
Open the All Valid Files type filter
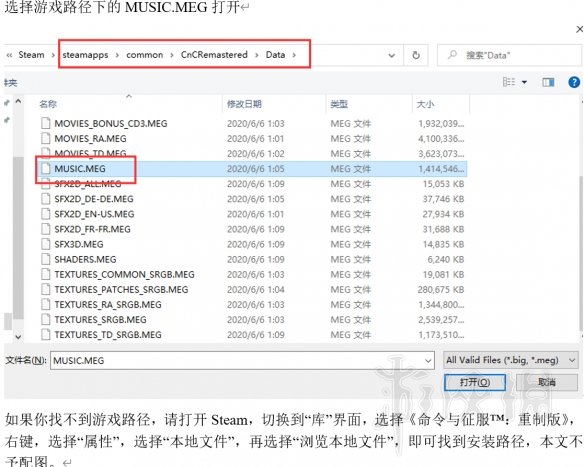[x=511, y=360]
